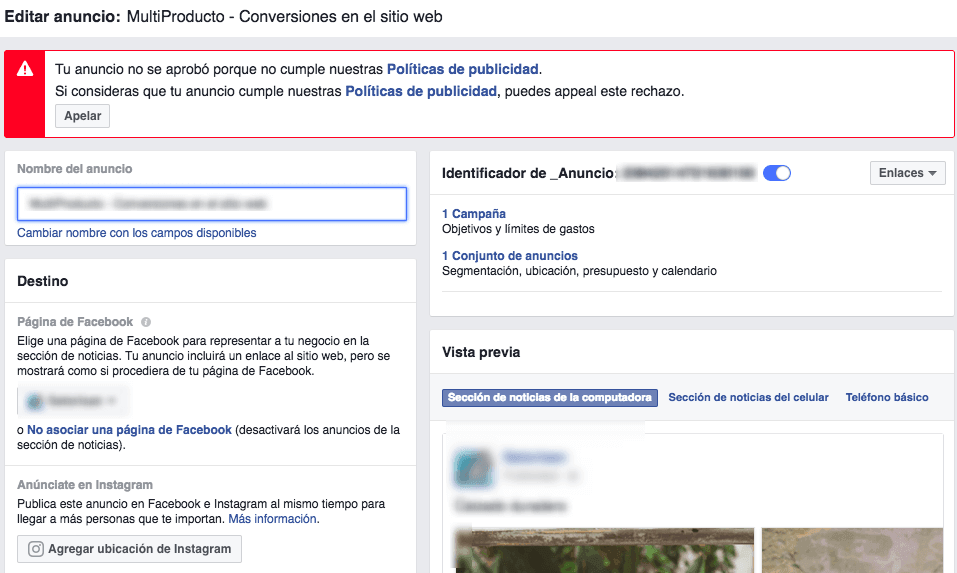This screenshot has height=573, width=957.
Task: Click No asociar una página de Facebook
Action: pyautogui.click(x=129, y=430)
